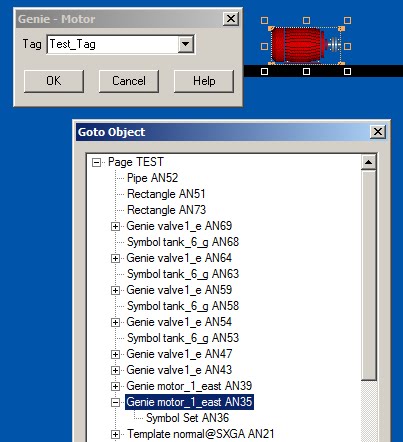This screenshot has width=403, height=442.
Task: Expand Genie valve1_e AN69
Action: [115, 226]
